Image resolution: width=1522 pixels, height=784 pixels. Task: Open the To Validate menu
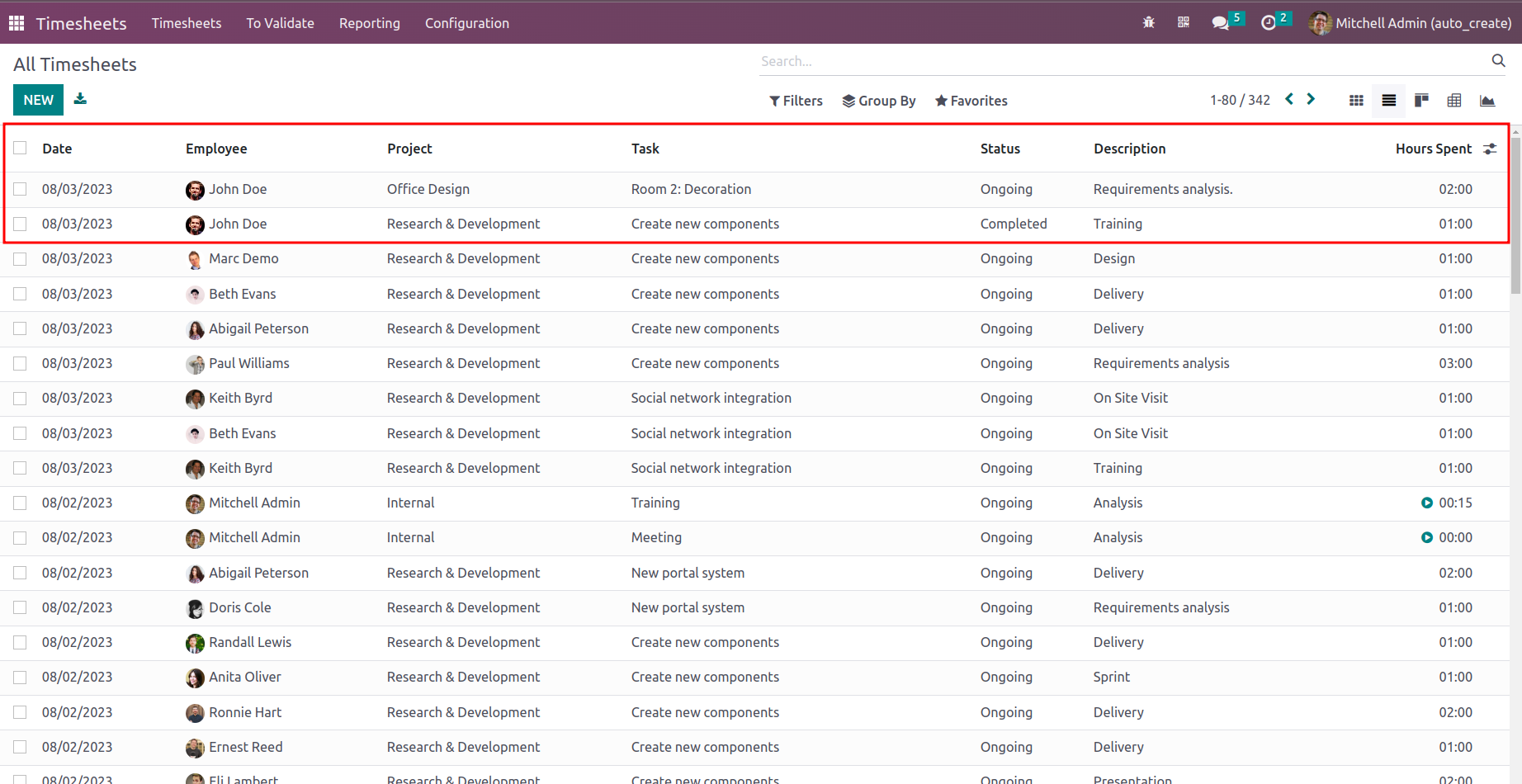(280, 23)
